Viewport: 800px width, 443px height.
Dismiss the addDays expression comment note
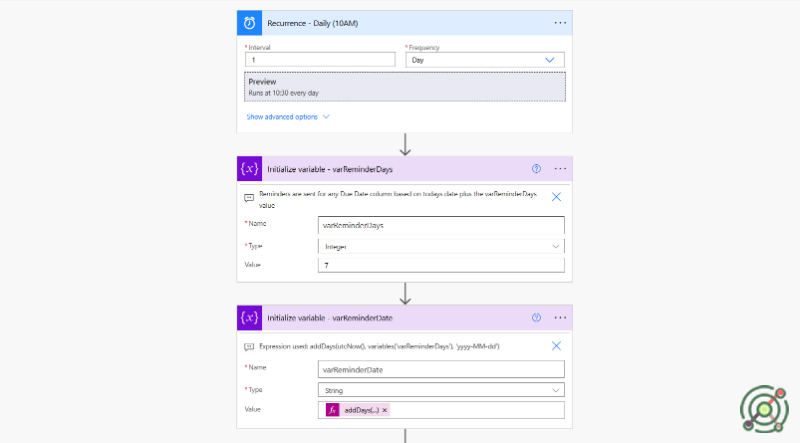click(x=556, y=345)
